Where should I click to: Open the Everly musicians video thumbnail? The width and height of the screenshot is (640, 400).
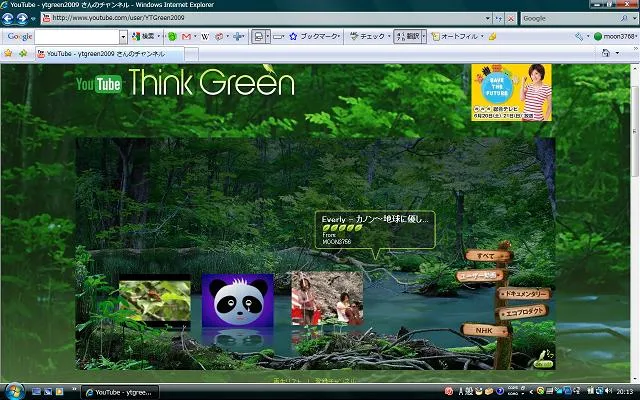pyautogui.click(x=327, y=298)
